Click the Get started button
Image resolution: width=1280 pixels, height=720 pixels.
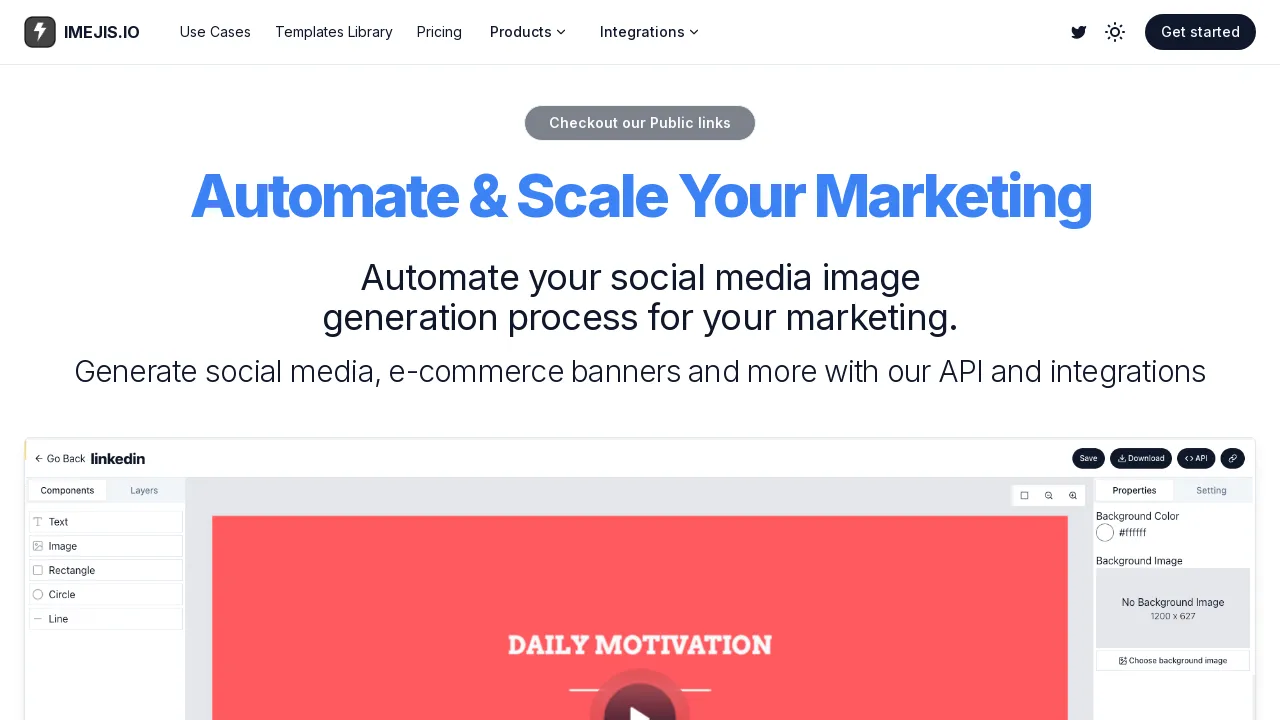(x=1200, y=32)
